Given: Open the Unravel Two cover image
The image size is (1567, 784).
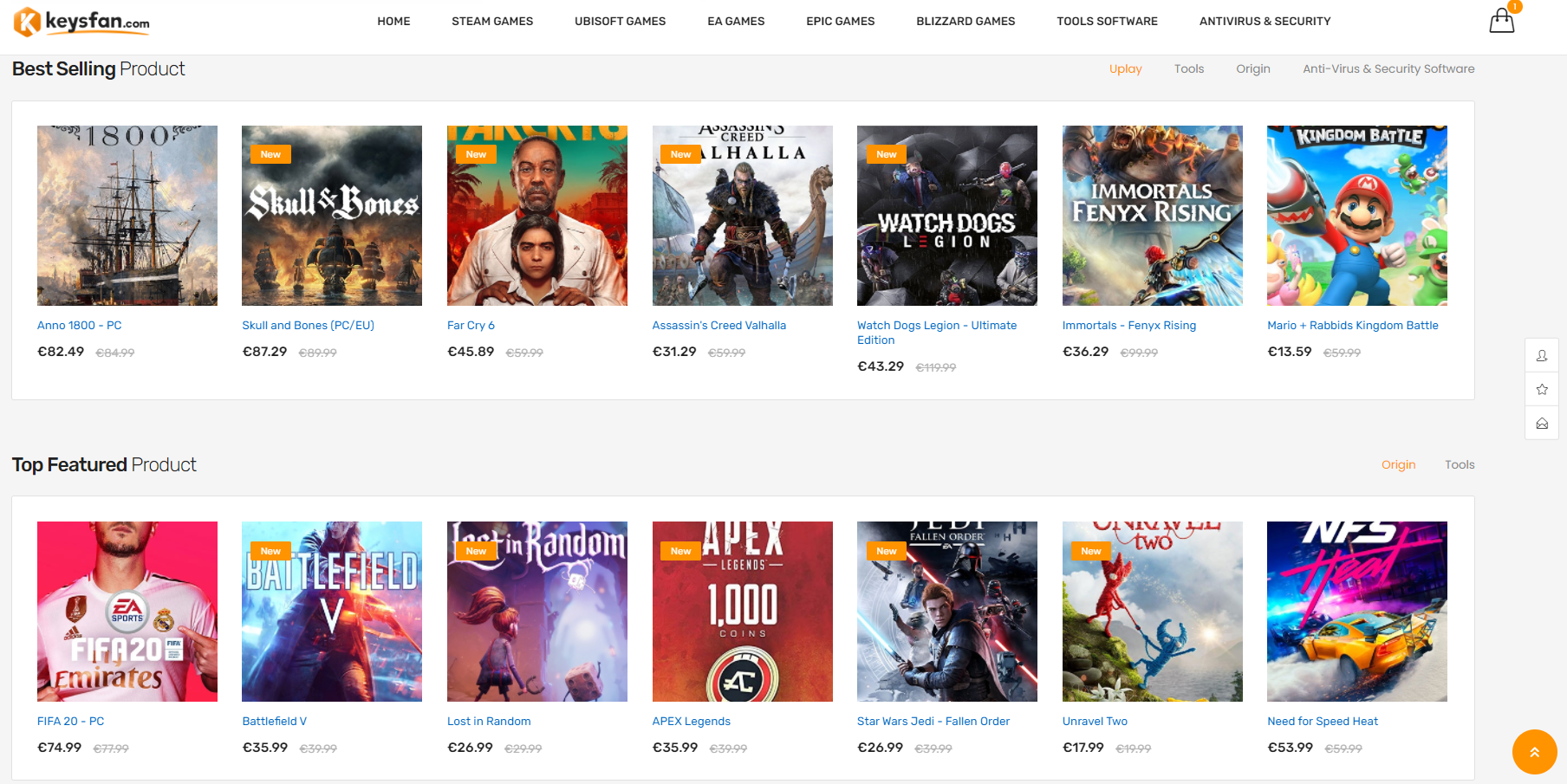Looking at the screenshot, I should [1153, 612].
